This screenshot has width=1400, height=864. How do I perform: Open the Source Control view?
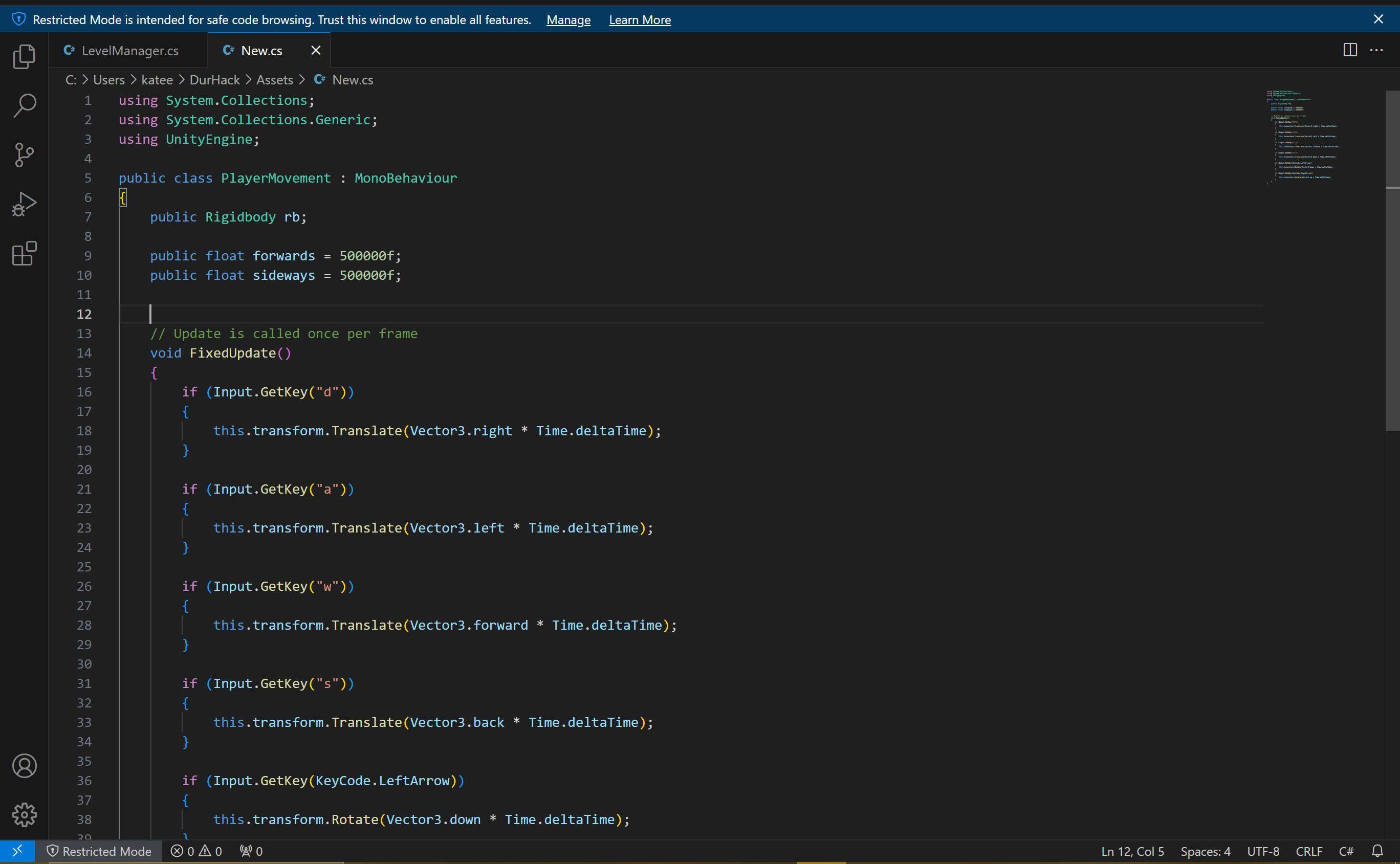[x=24, y=155]
